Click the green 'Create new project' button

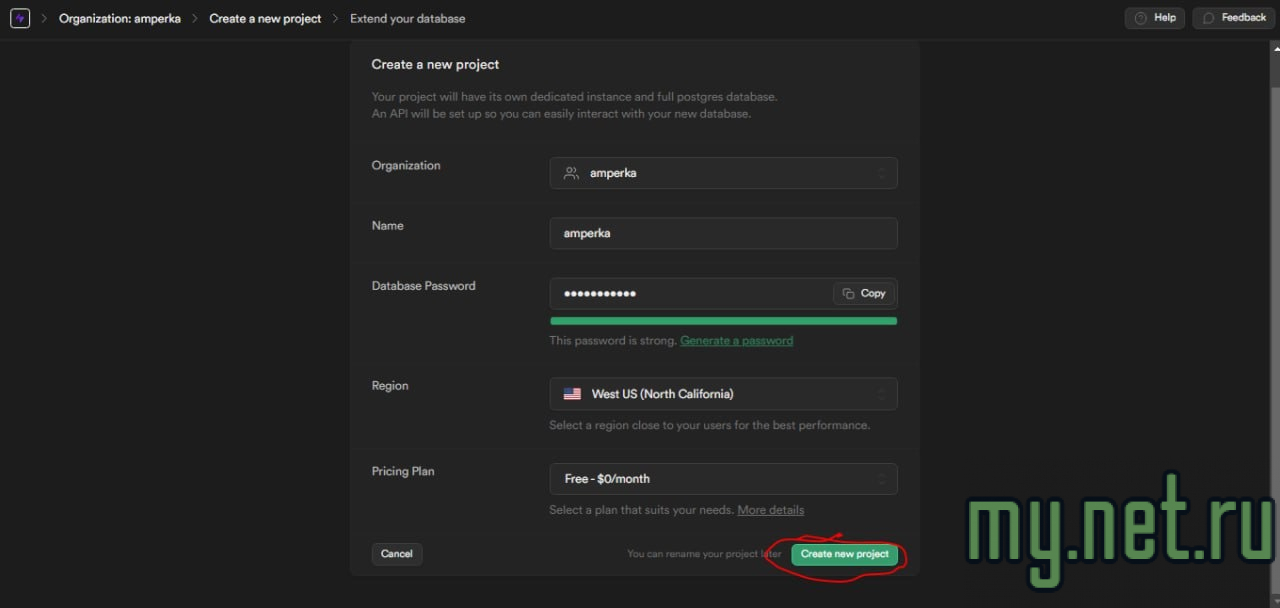pyautogui.click(x=844, y=554)
